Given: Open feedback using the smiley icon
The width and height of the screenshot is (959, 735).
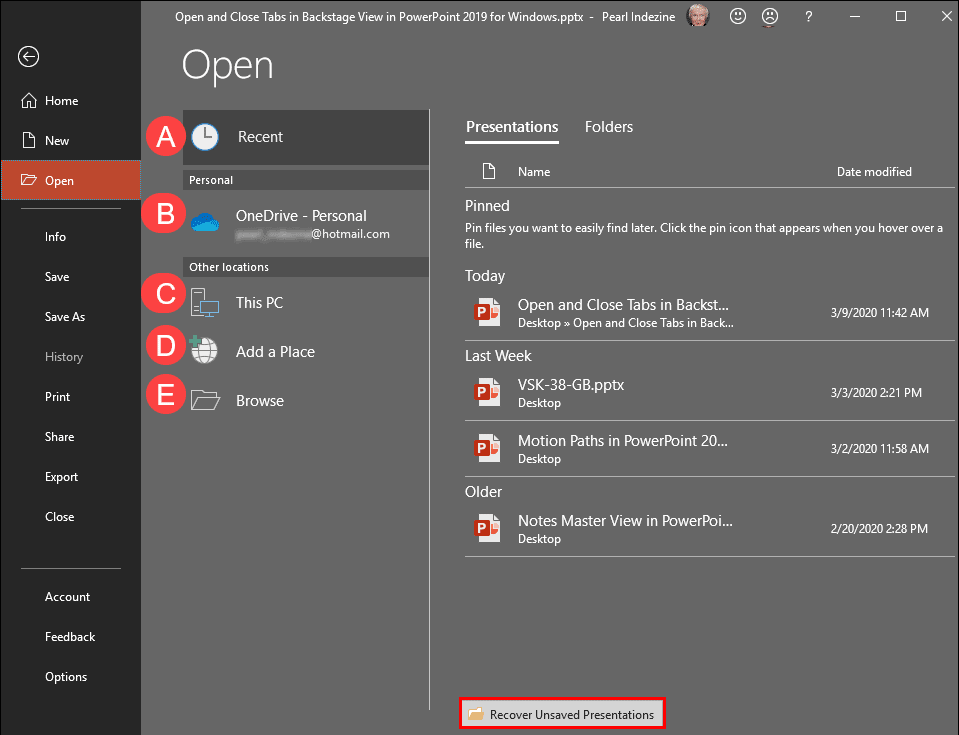Looking at the screenshot, I should pos(738,16).
